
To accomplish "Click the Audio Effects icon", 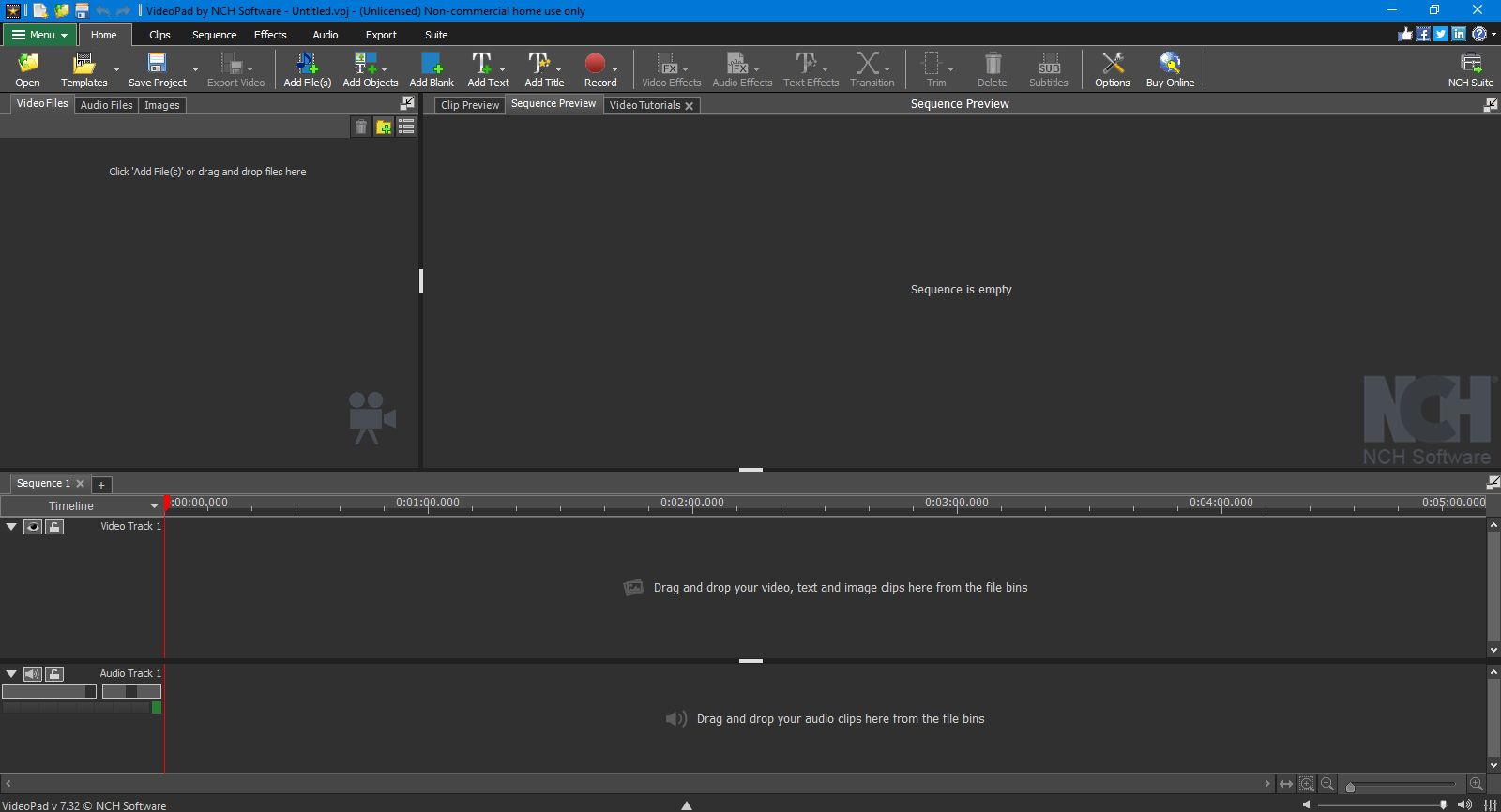I will [x=737, y=63].
